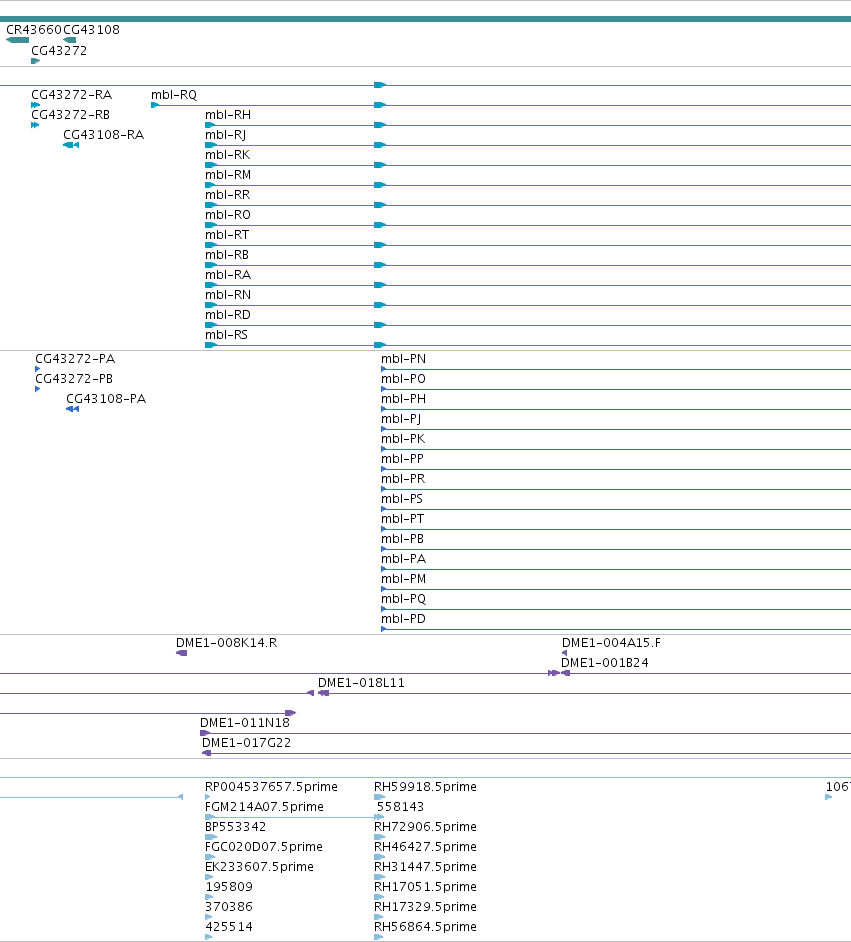Select EST RH46427.5prime
Viewport: 851px width, 942px height.
(x=425, y=846)
